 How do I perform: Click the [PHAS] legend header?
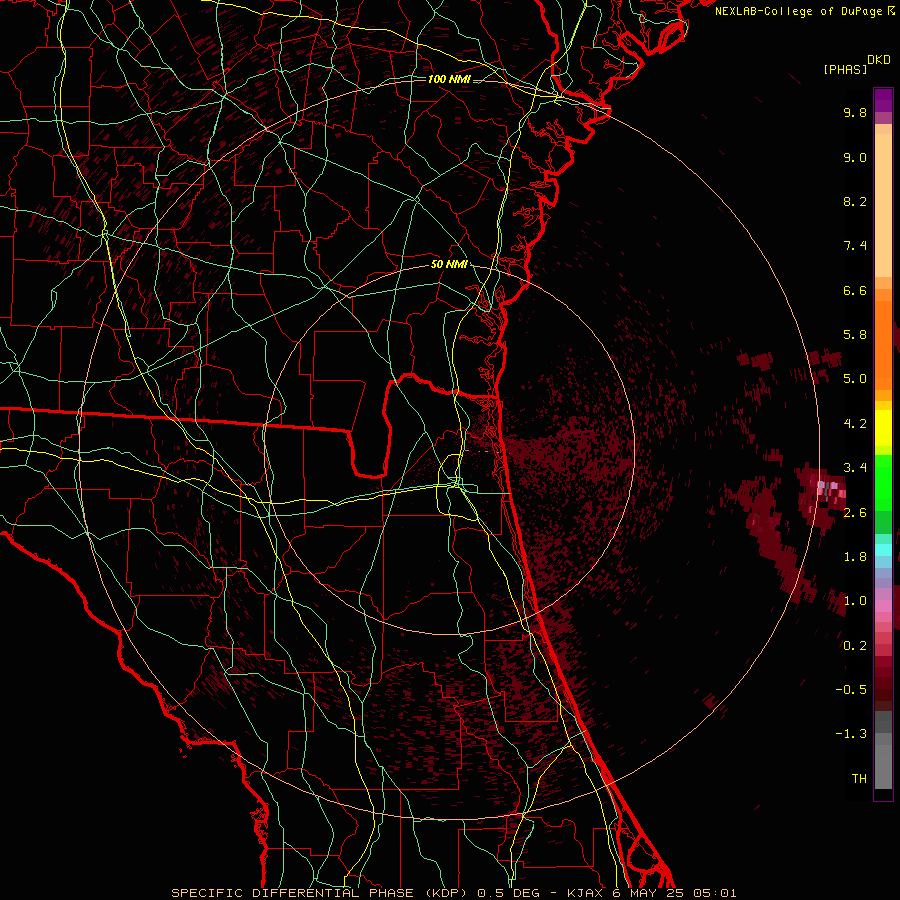845,70
